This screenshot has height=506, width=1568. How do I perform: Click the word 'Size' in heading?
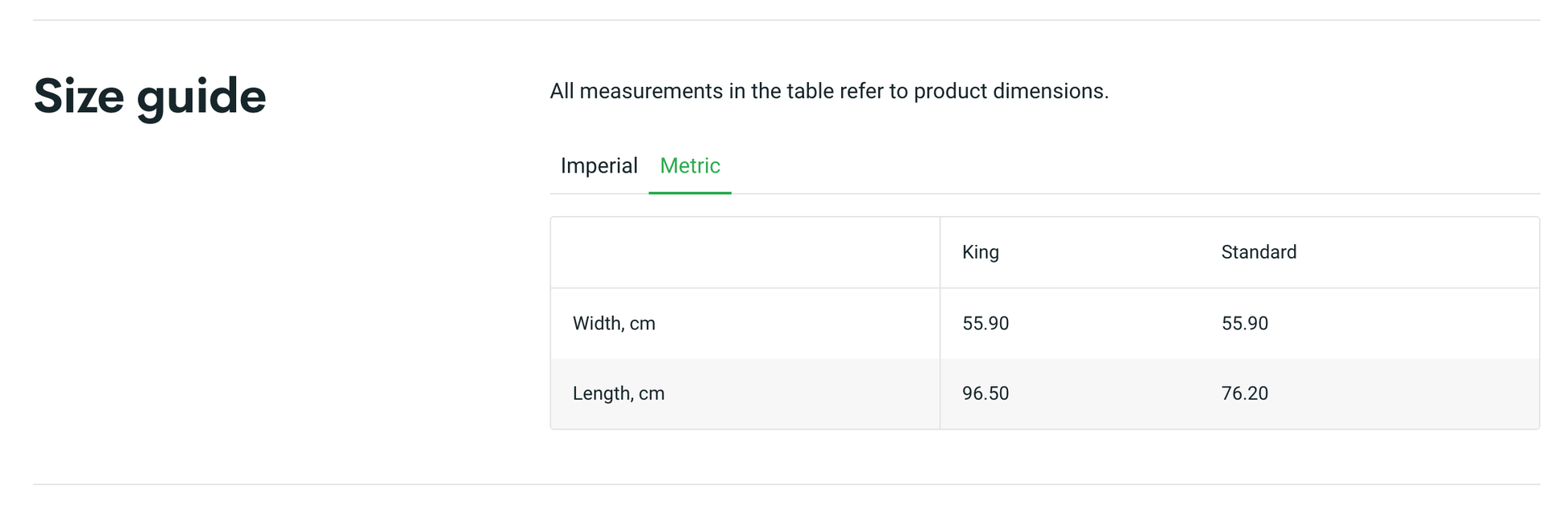point(79,96)
